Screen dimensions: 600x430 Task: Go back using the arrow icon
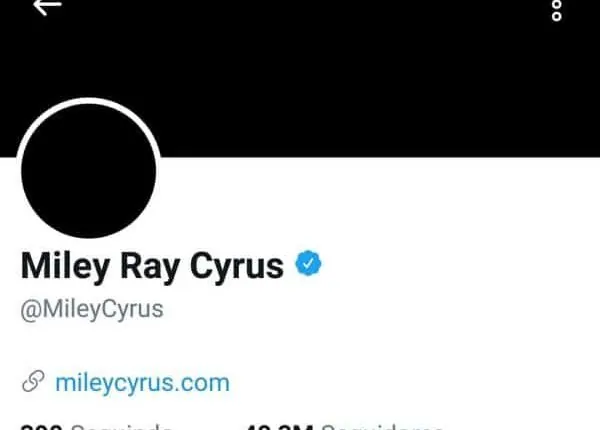pos(47,6)
